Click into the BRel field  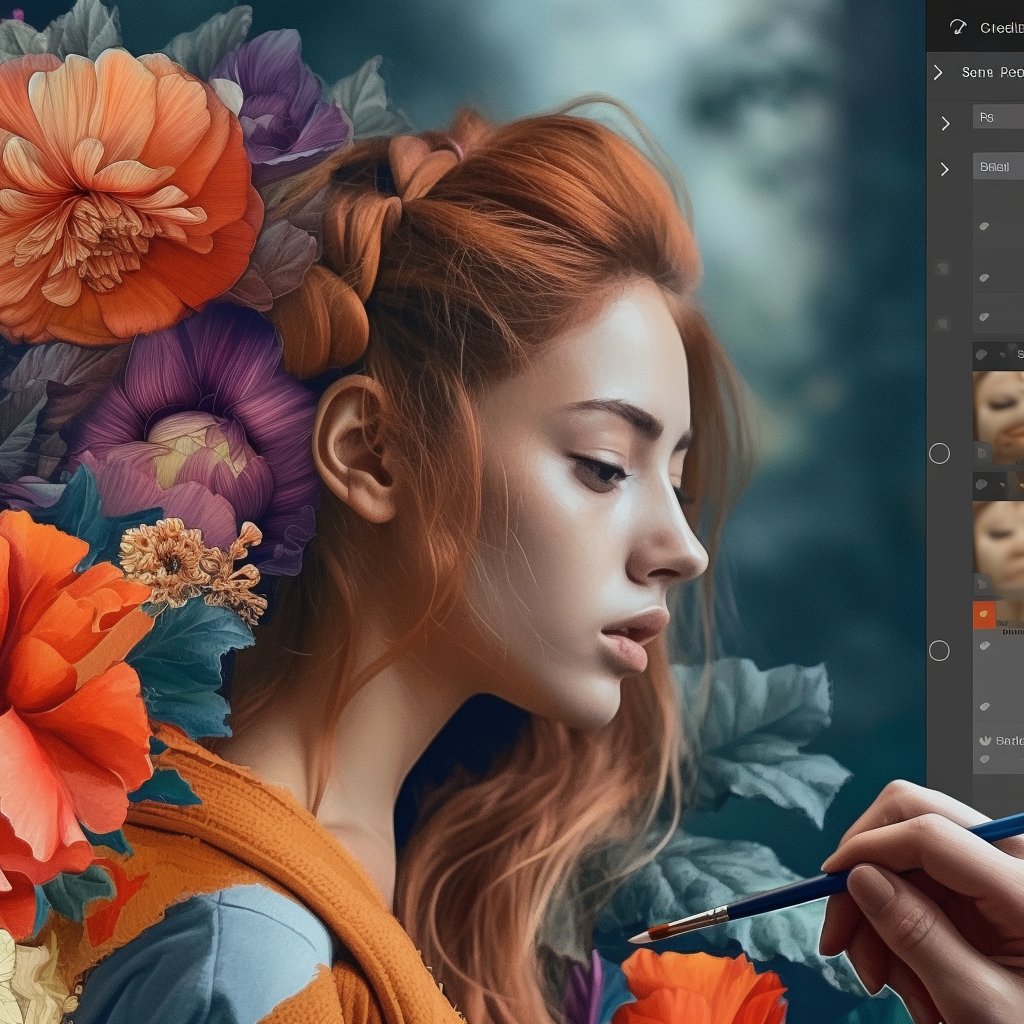click(999, 167)
